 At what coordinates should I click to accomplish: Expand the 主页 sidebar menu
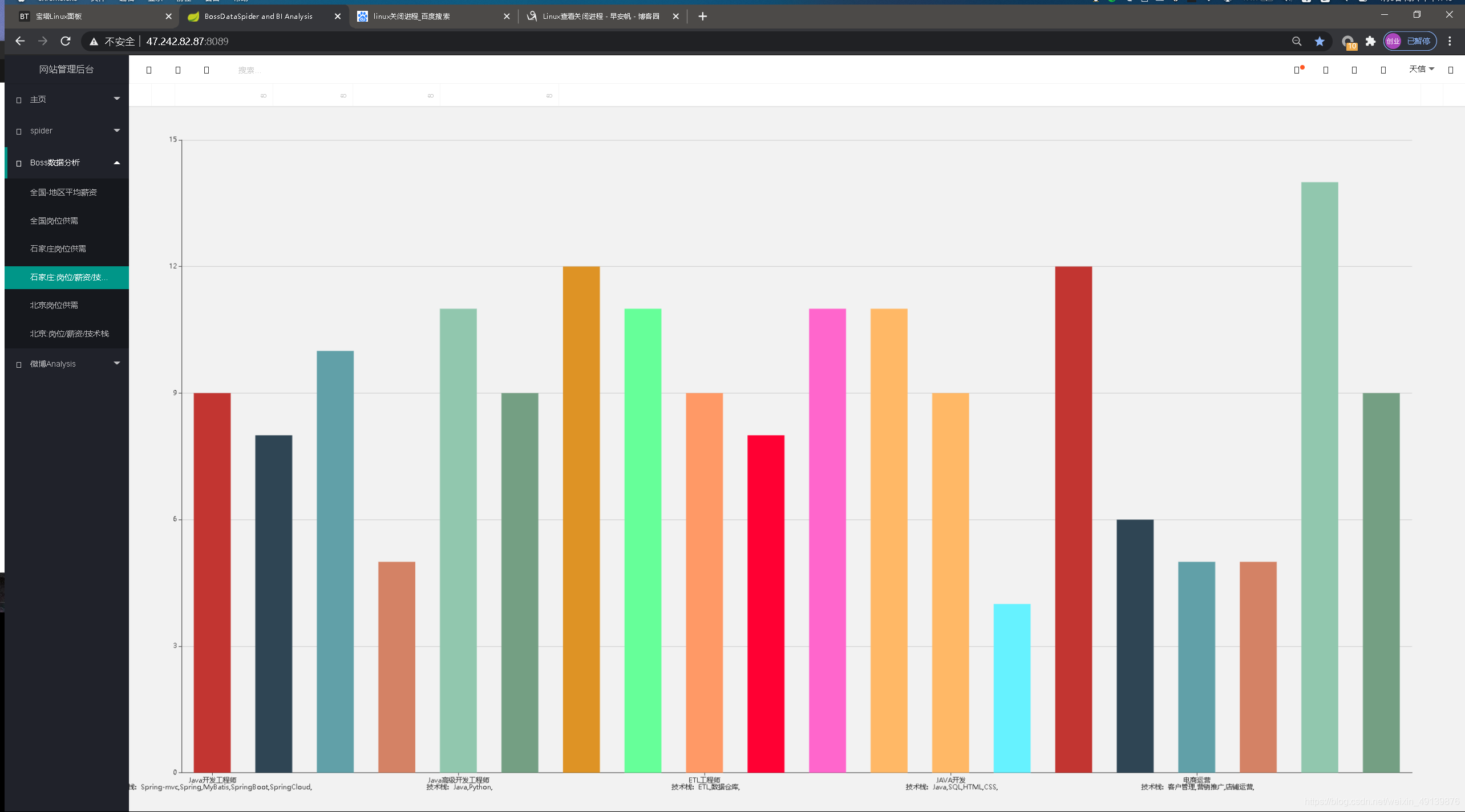(x=67, y=99)
